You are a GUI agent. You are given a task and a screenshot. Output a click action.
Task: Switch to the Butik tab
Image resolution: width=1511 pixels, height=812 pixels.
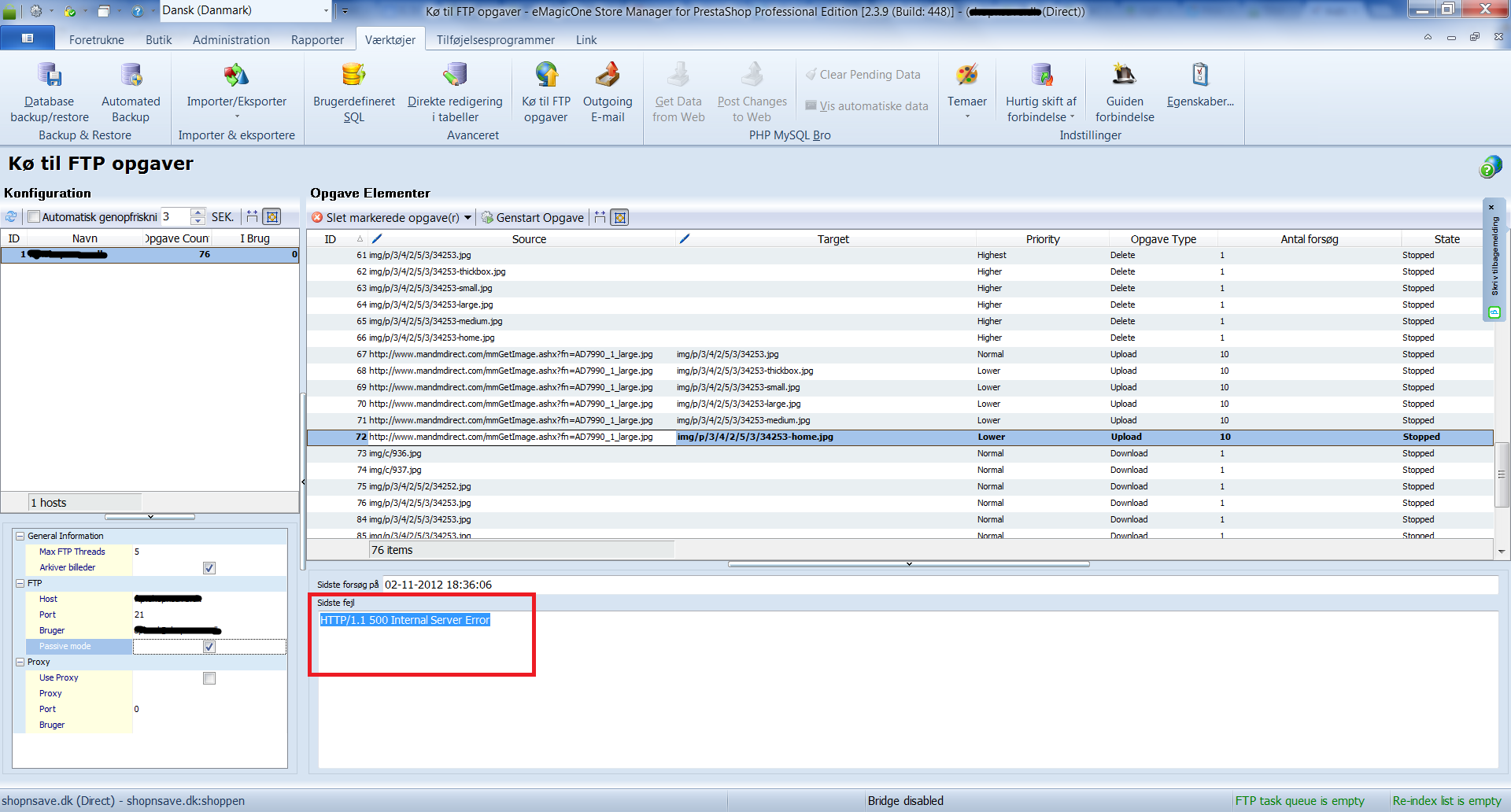pyautogui.click(x=158, y=39)
